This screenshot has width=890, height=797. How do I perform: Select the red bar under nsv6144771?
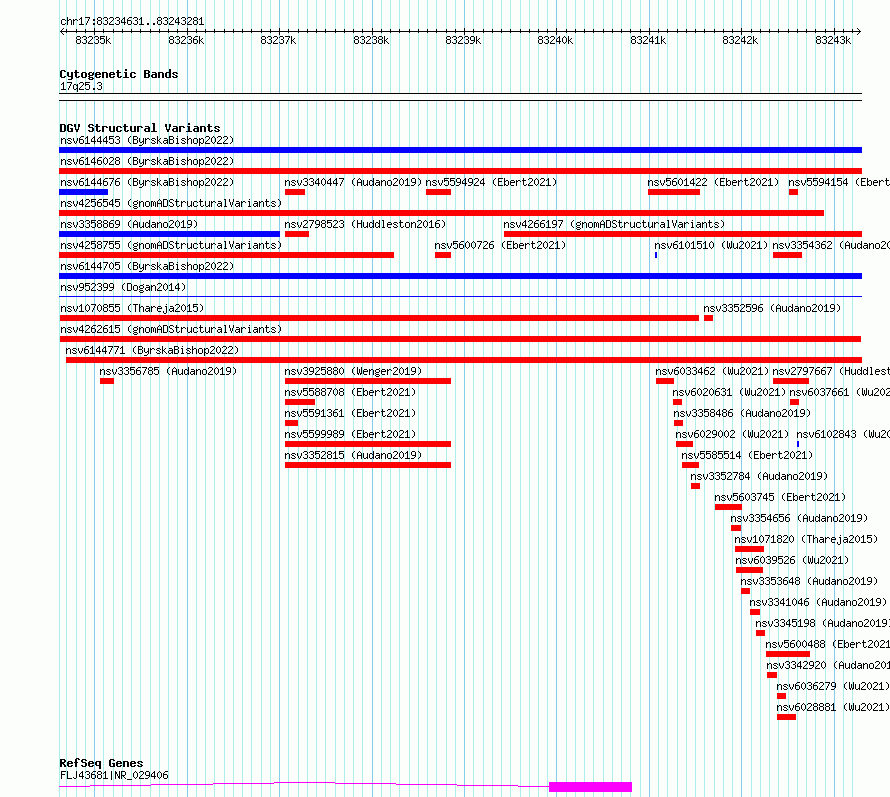pos(464,360)
